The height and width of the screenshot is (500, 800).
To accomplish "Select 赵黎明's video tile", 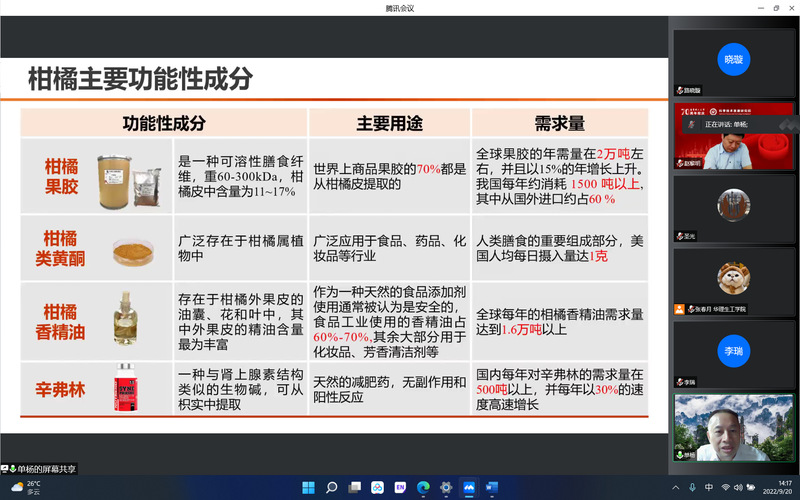I will tap(734, 138).
